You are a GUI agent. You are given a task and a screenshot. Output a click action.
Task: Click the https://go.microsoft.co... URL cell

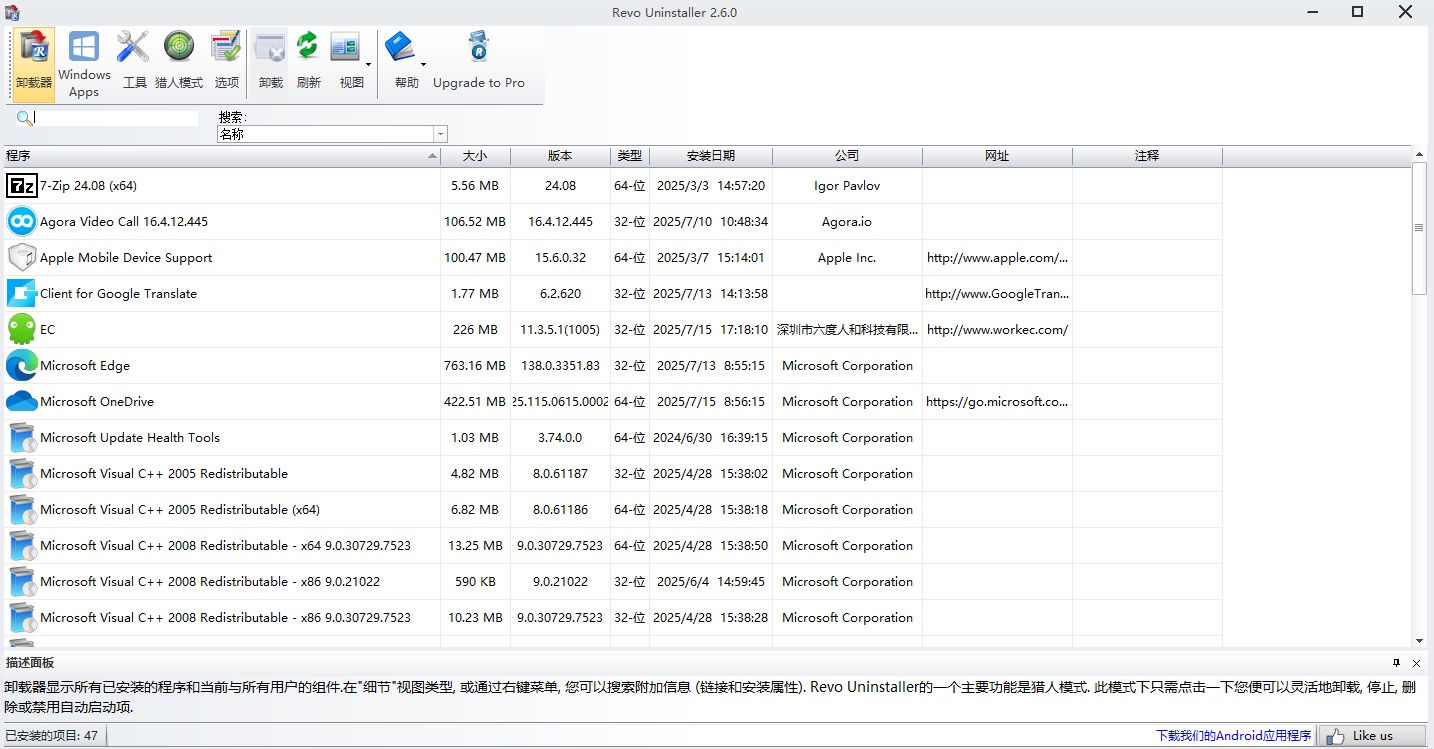click(998, 402)
